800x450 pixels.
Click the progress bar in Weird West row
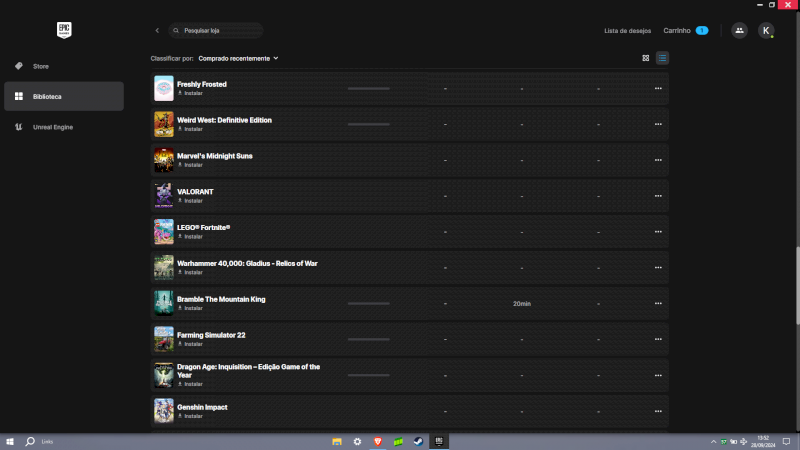(x=368, y=124)
